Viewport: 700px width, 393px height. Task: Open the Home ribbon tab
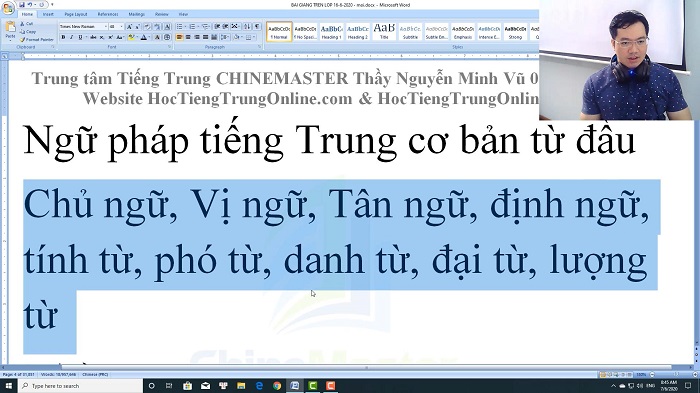click(27, 14)
